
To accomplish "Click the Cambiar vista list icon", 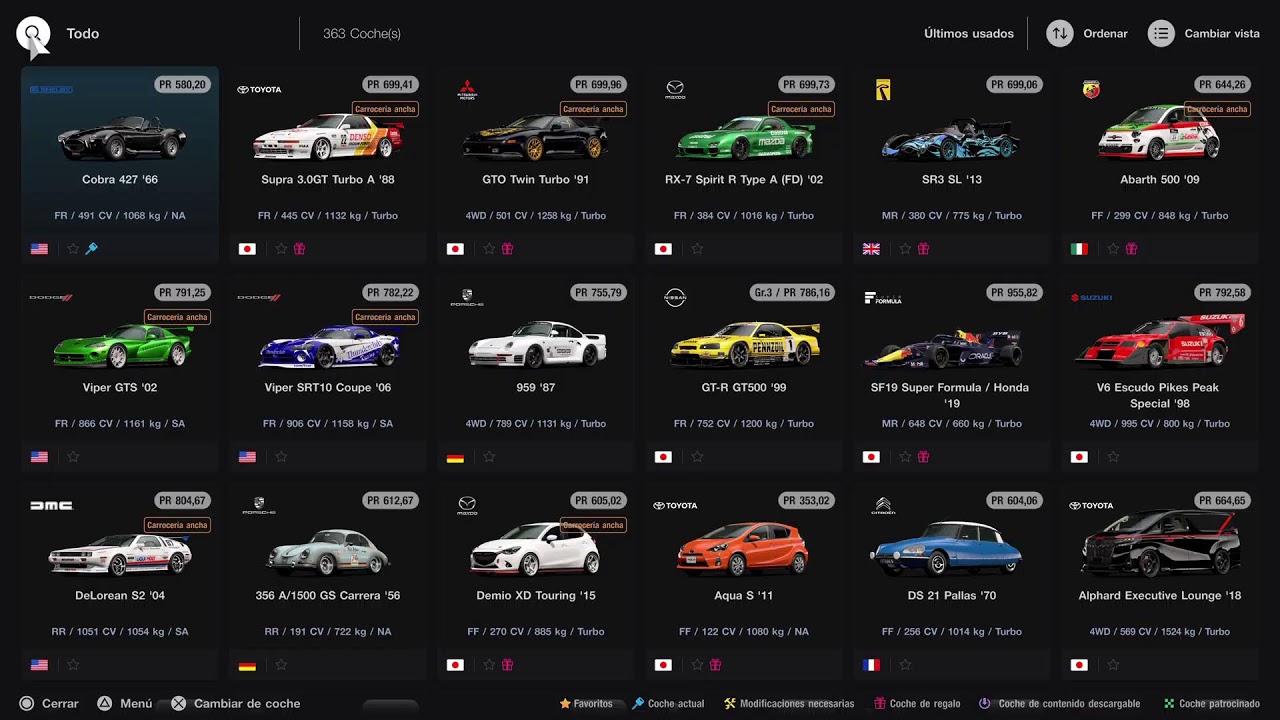I will (x=1160, y=34).
